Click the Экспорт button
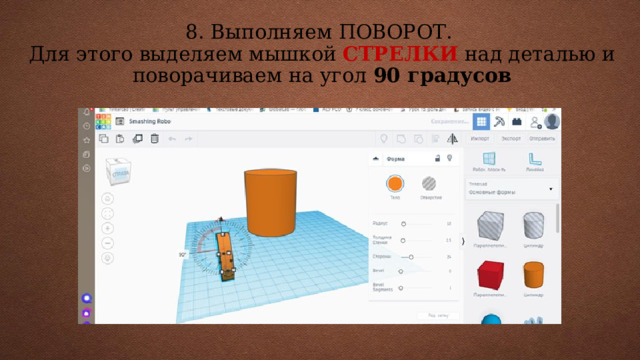 tap(511, 139)
